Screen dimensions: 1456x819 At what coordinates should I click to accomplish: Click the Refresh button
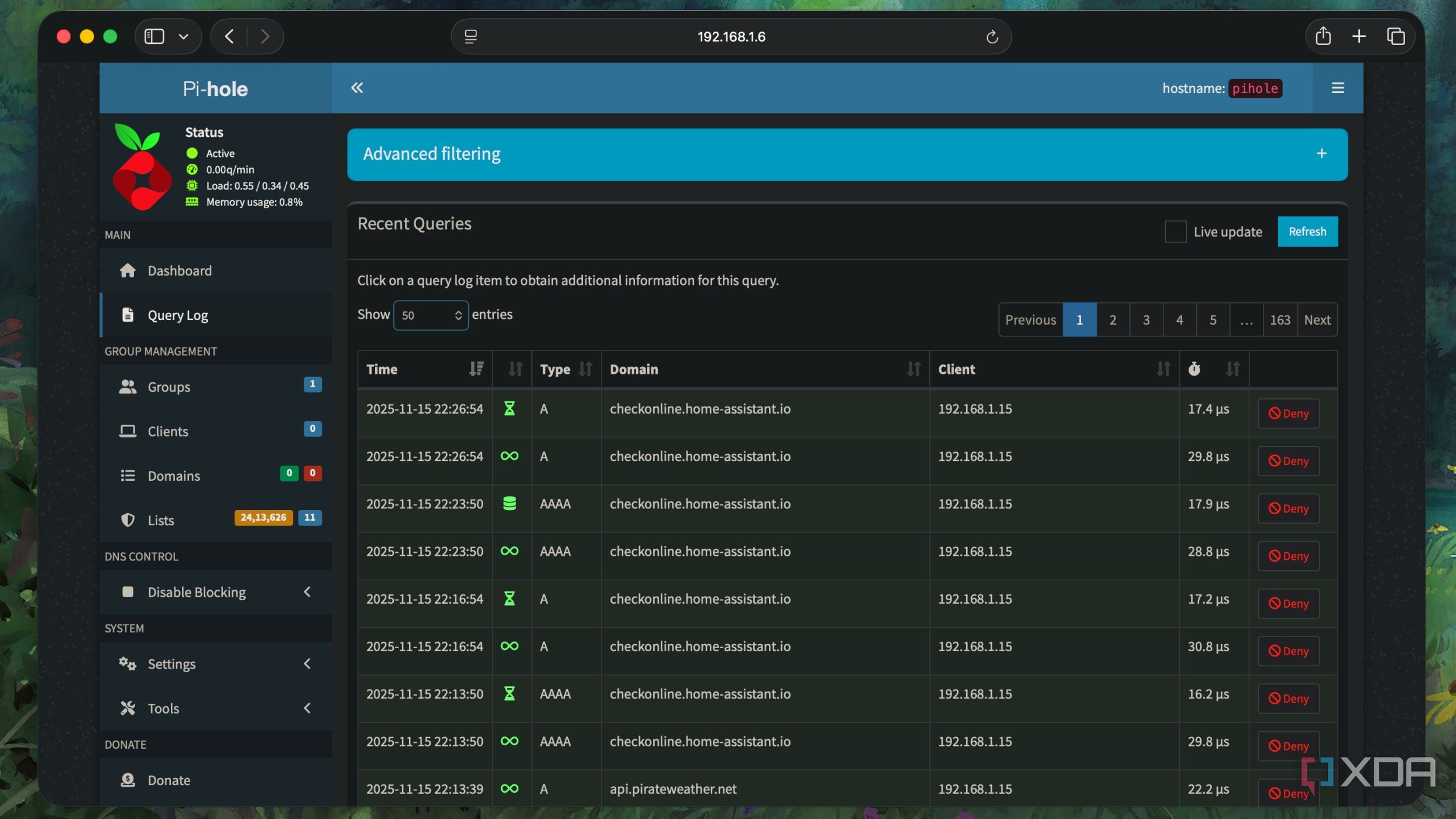(1307, 232)
